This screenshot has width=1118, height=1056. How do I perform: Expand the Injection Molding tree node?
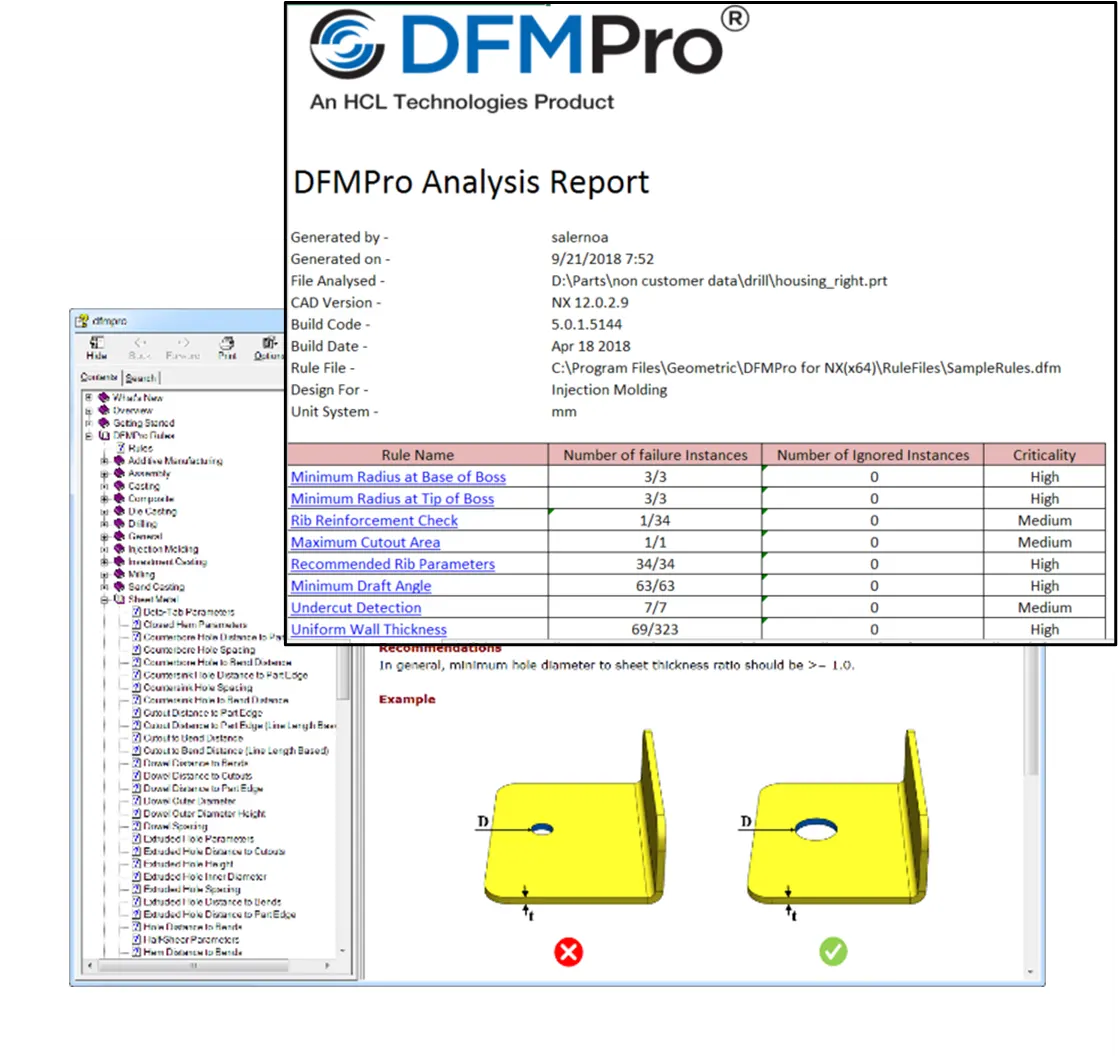104,549
